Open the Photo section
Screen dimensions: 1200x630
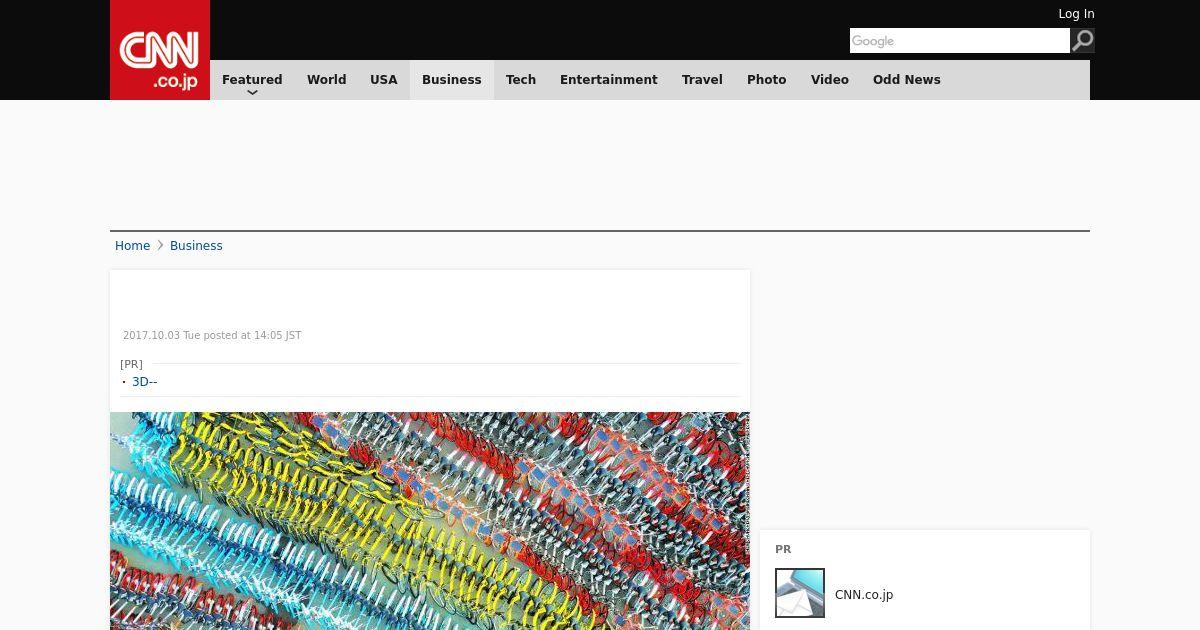pyautogui.click(x=767, y=80)
